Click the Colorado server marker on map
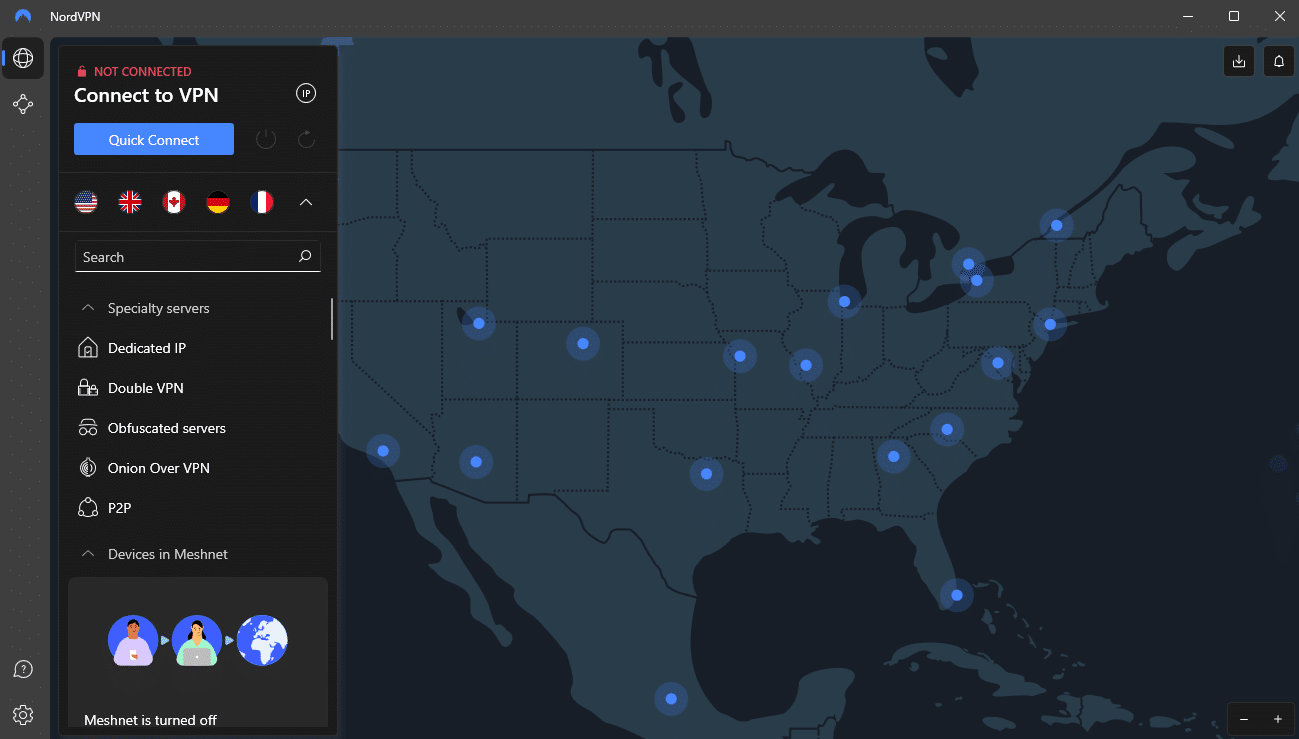Viewport: 1299px width, 739px height. [583, 344]
